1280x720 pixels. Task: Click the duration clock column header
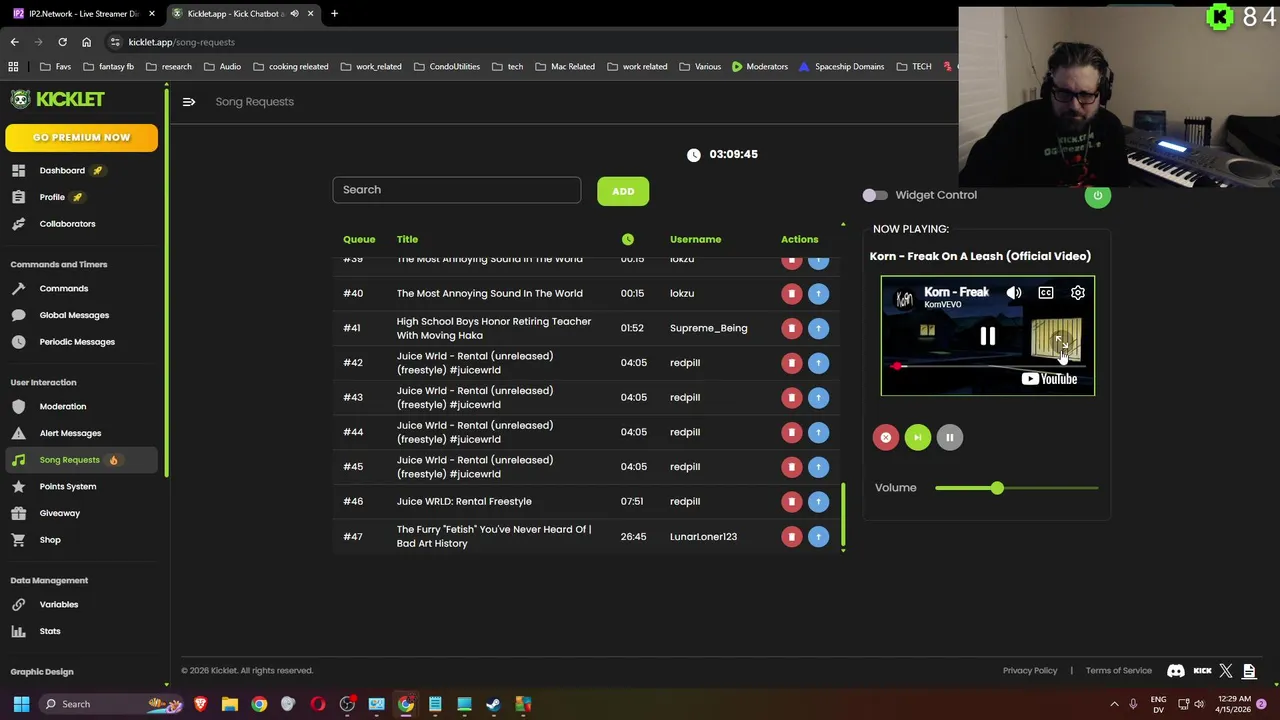(627, 239)
